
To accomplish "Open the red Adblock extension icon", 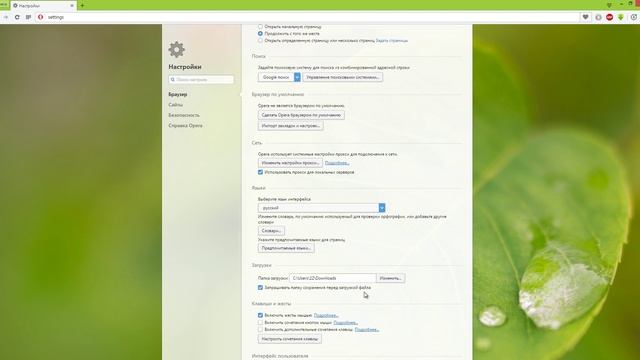I will click(x=609, y=17).
